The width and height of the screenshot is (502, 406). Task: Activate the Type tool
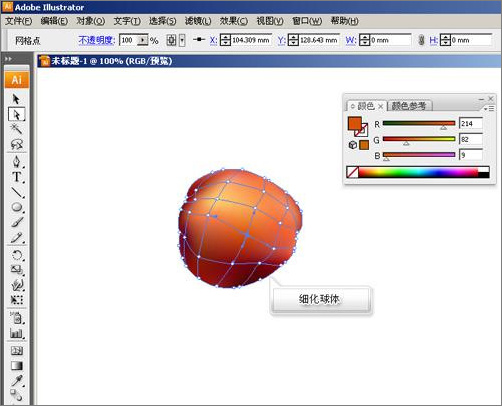(x=16, y=177)
